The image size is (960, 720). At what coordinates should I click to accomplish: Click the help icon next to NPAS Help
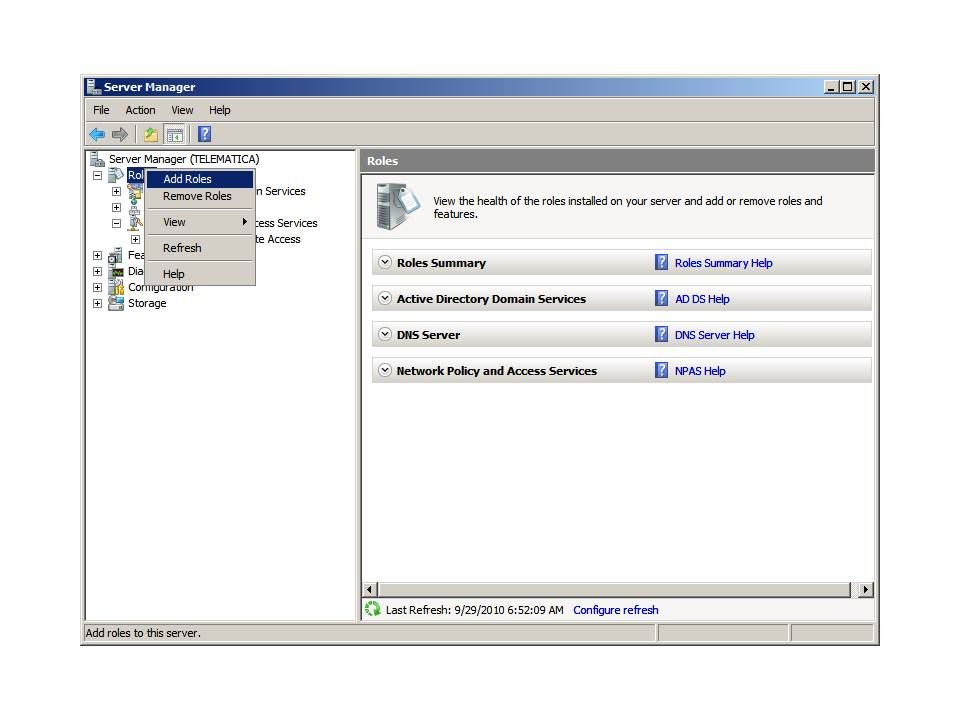661,370
